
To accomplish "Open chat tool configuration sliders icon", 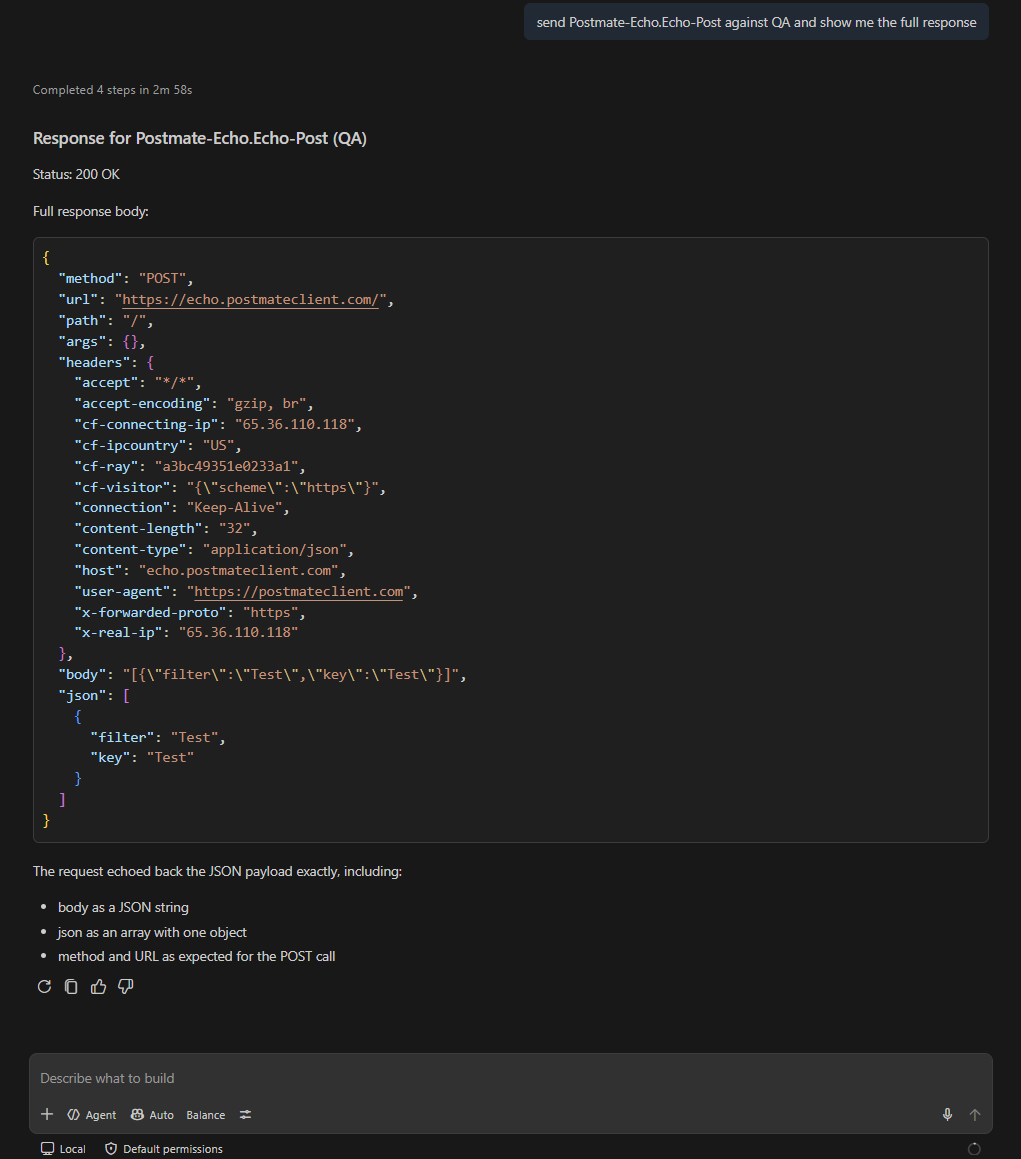I will 245,1115.
